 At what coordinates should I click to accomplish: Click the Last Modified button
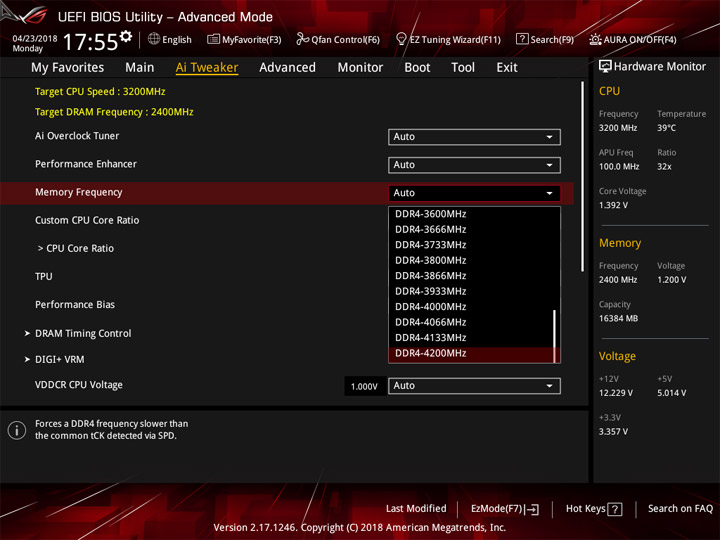tap(416, 509)
